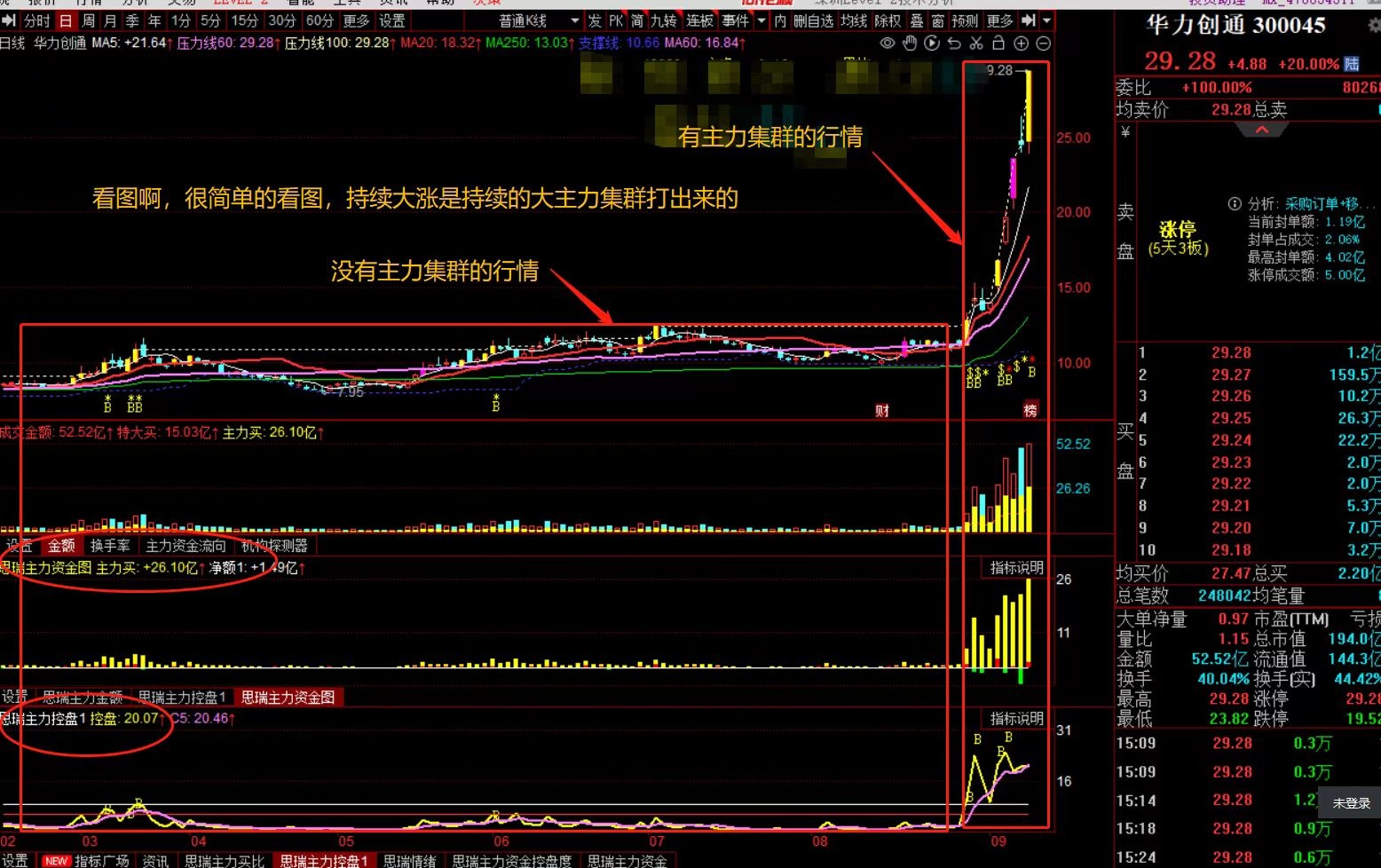Toggle the 九转 nine-turn sequence marker
The image size is (1381, 868).
pyautogui.click(x=662, y=20)
